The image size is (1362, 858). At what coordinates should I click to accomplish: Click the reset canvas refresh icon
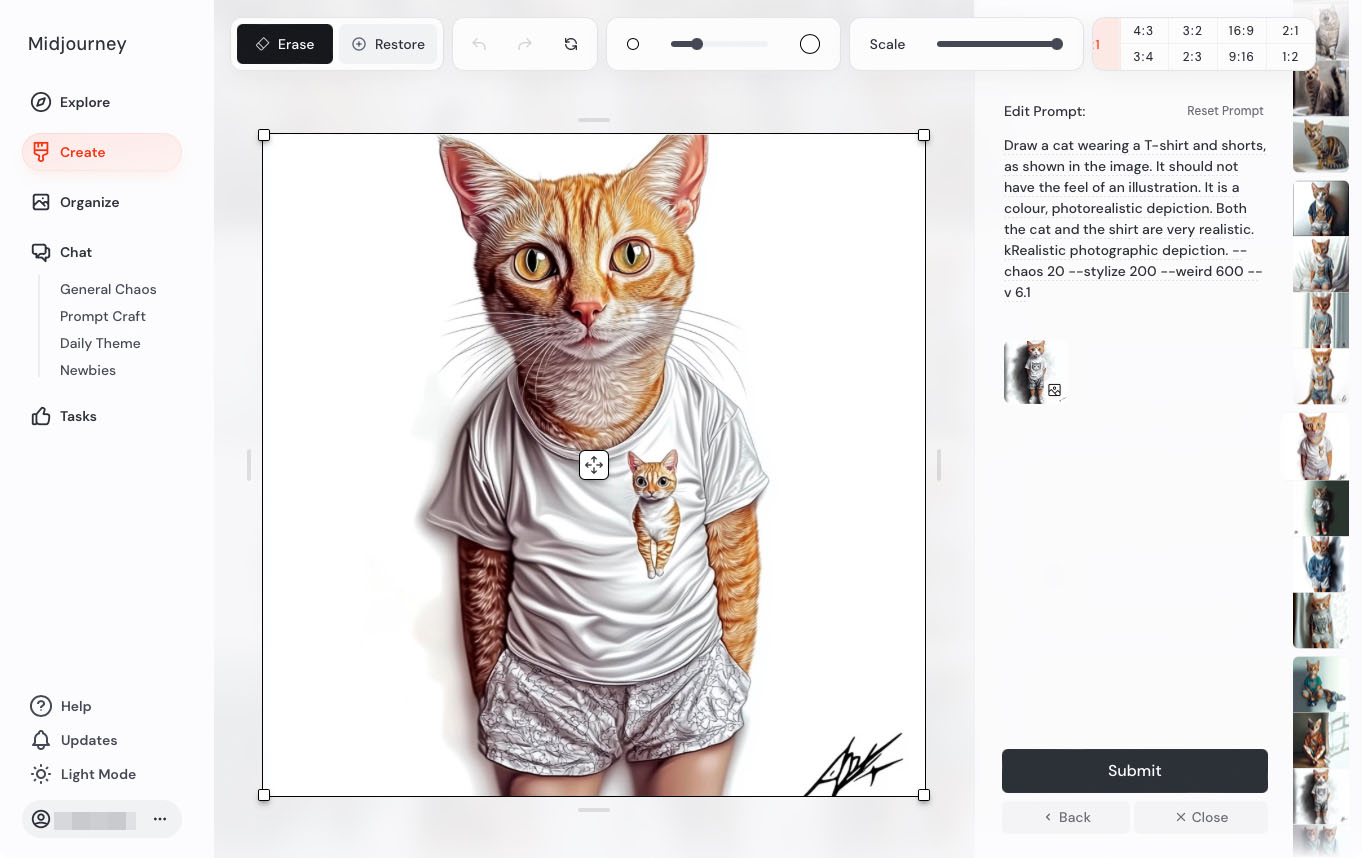(571, 44)
